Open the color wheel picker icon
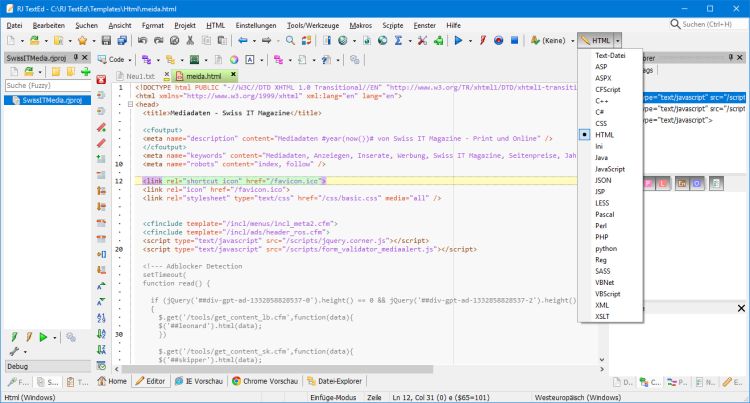The height and width of the screenshot is (403, 750). [x=232, y=60]
